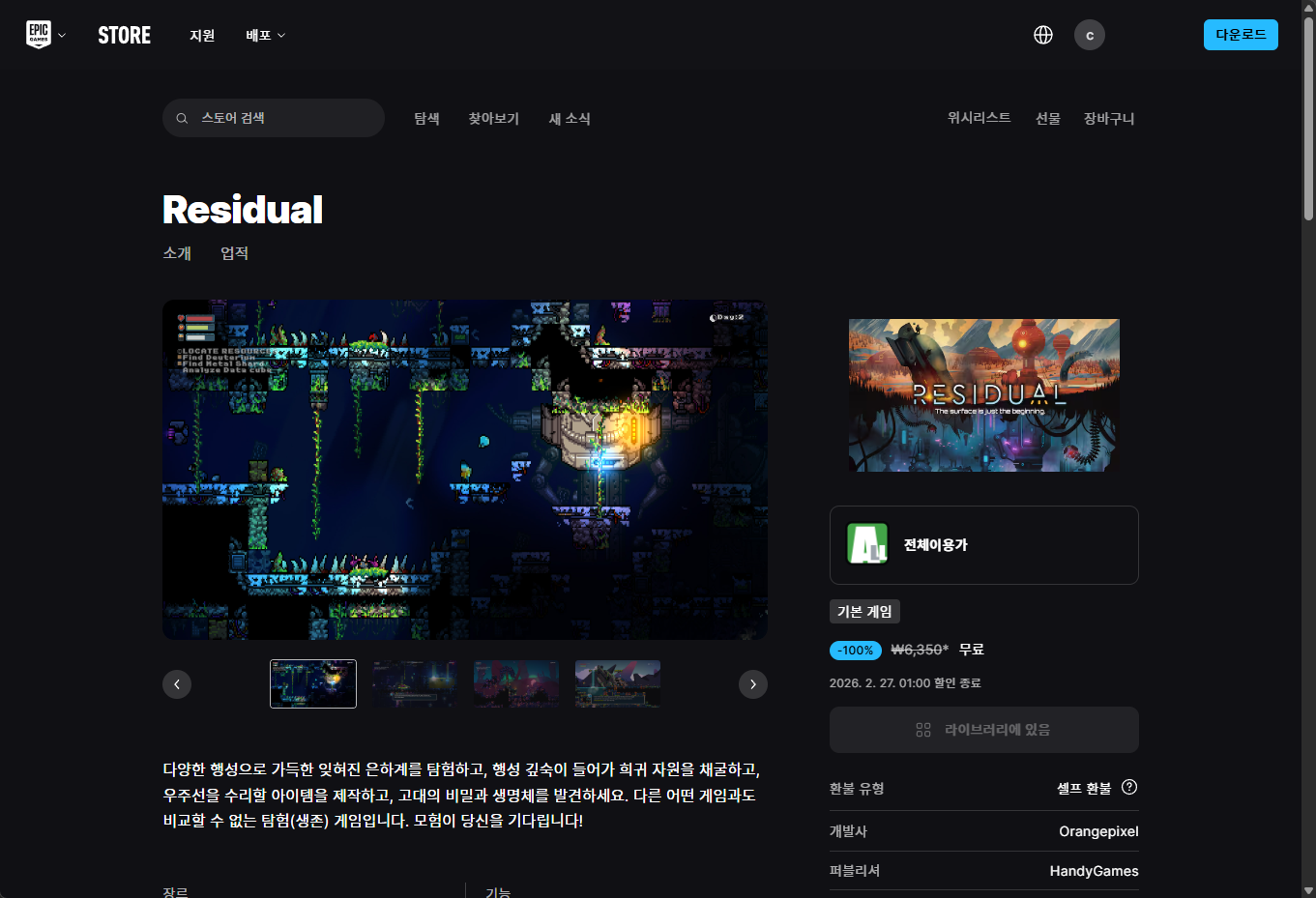Click the 2026. 2. 27. 01:00 할인 종료 text

click(x=905, y=682)
